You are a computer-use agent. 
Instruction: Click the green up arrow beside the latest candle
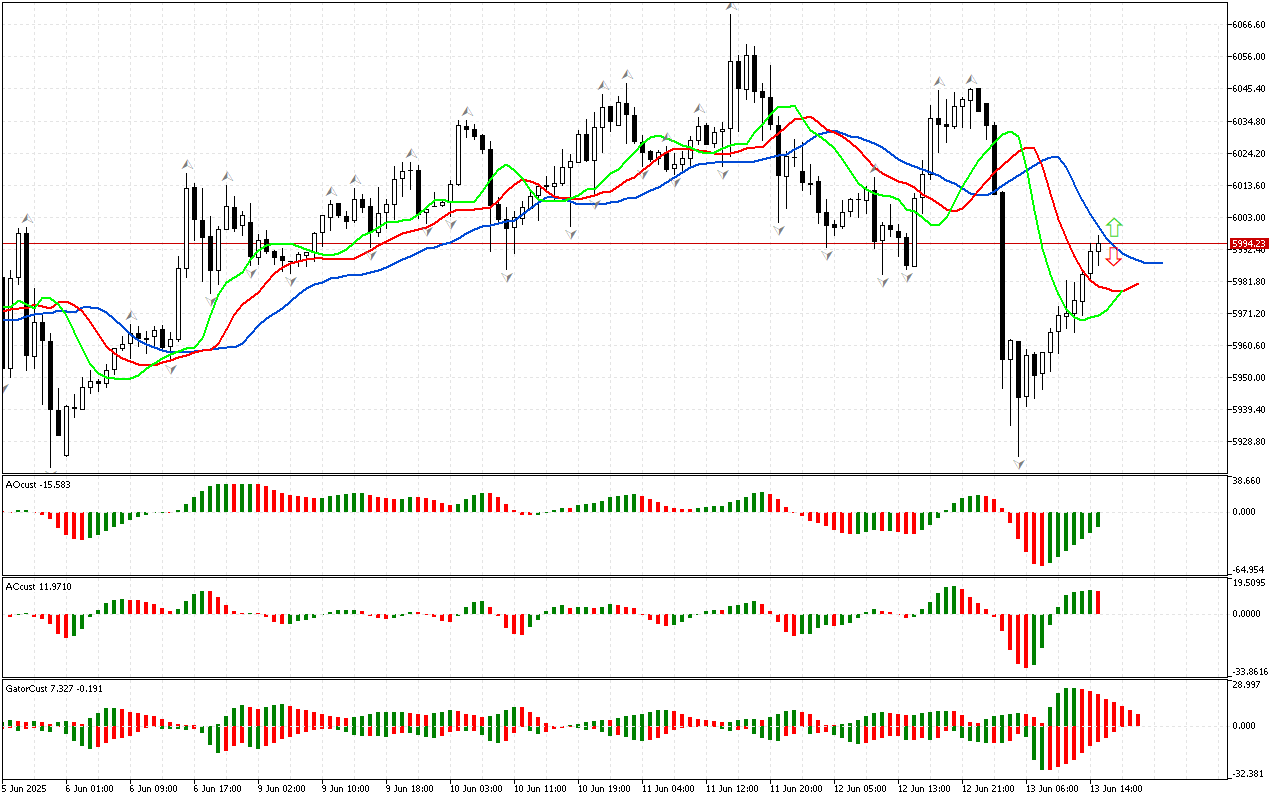(x=1114, y=227)
